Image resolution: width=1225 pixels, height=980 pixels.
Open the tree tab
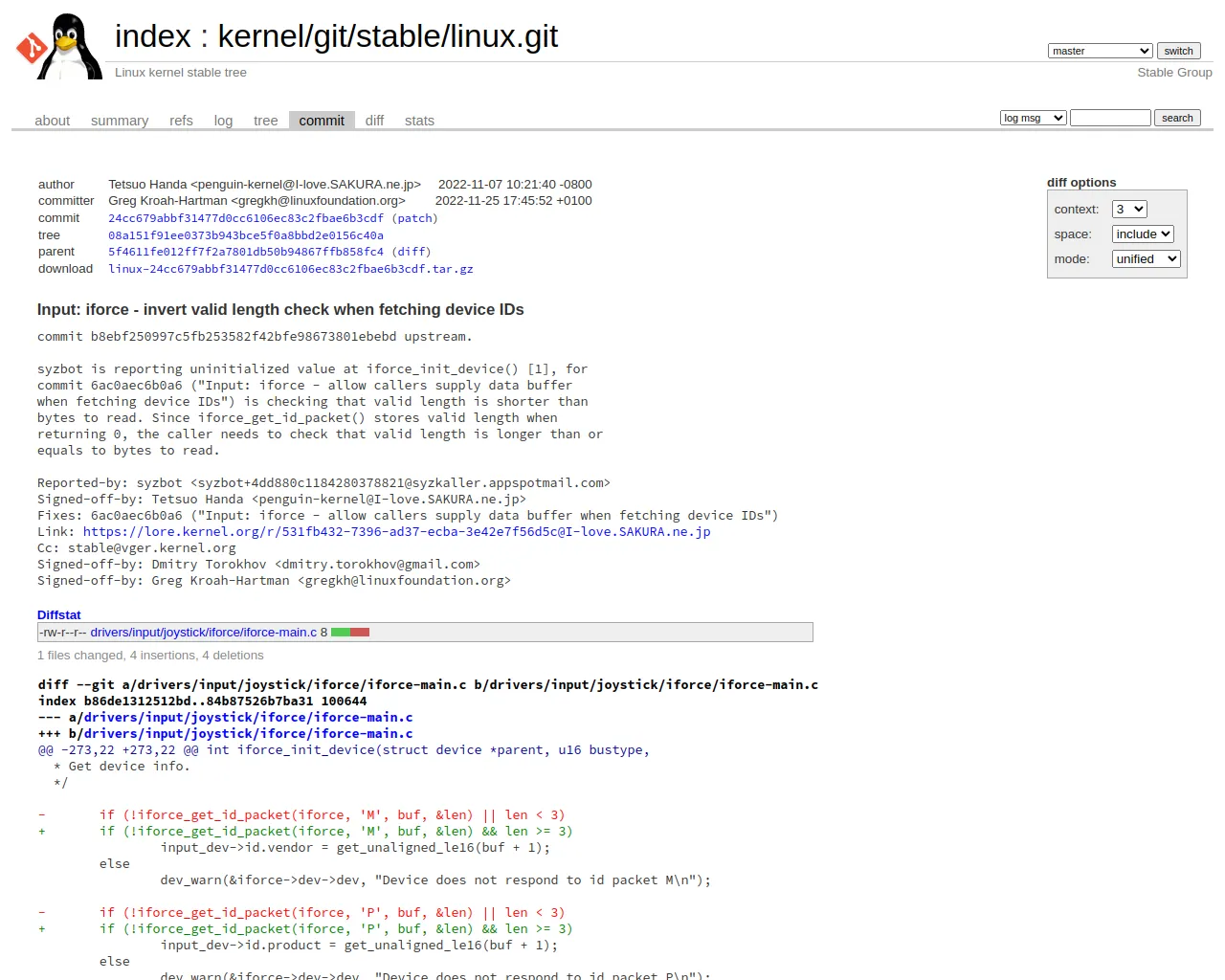[265, 121]
